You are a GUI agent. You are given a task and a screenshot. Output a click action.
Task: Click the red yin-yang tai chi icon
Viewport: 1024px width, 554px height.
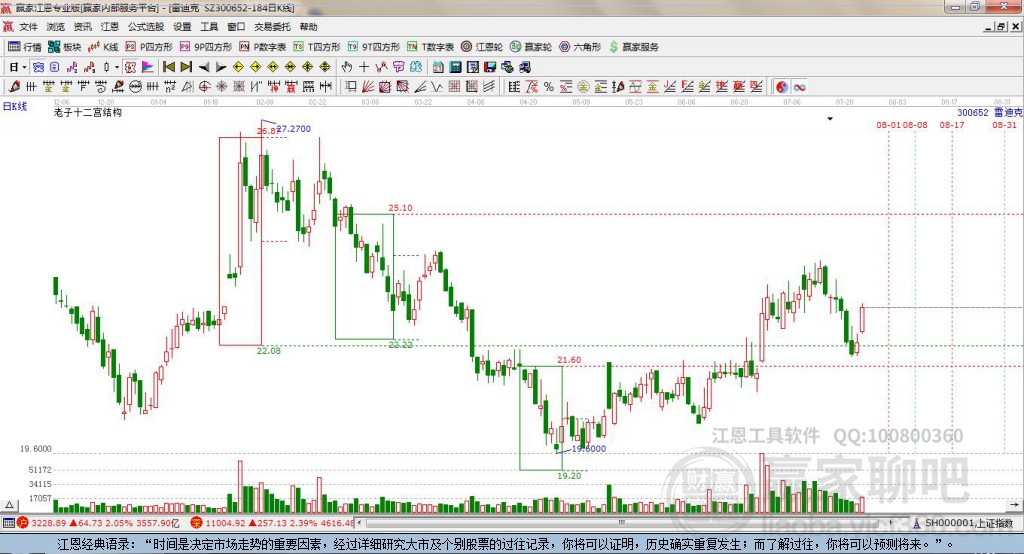pos(782,86)
